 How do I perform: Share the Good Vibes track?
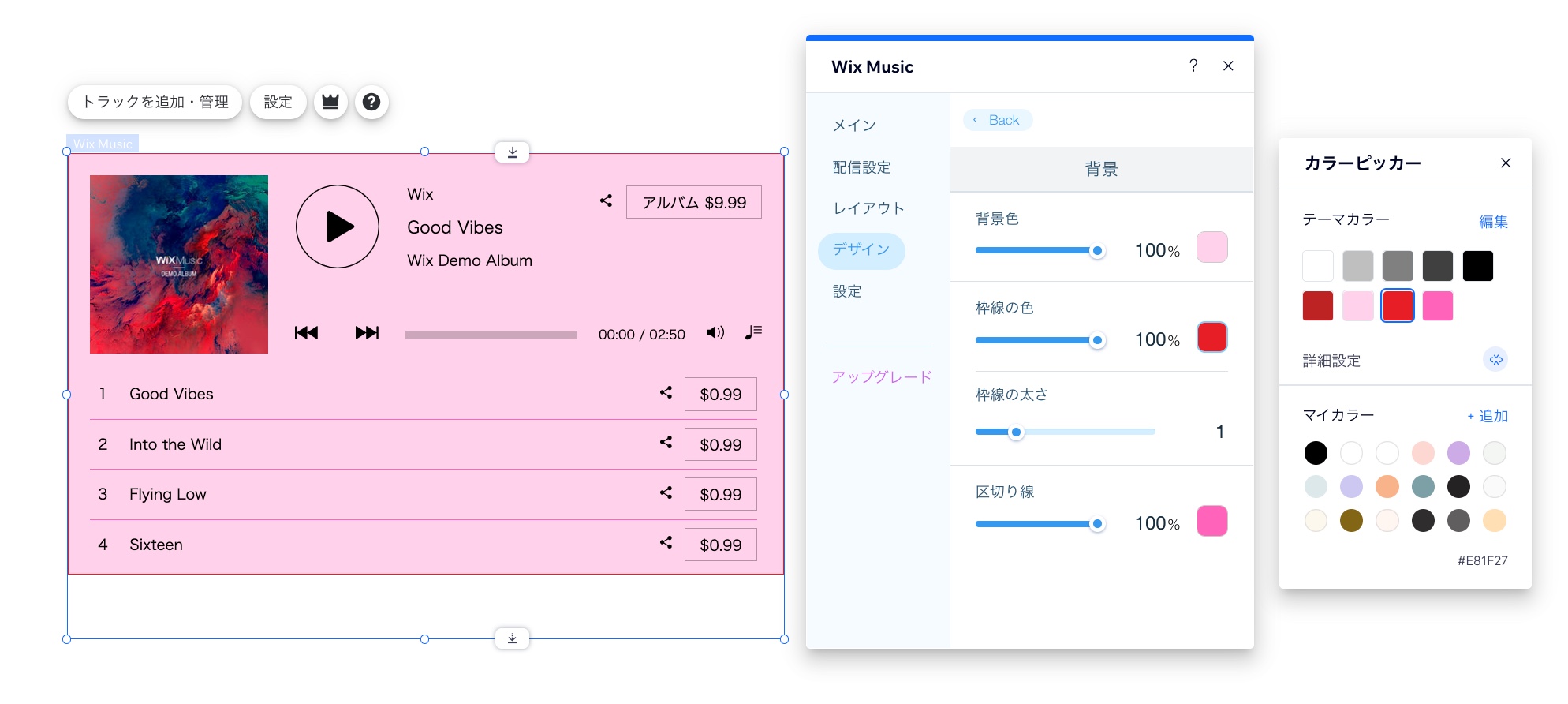(666, 392)
